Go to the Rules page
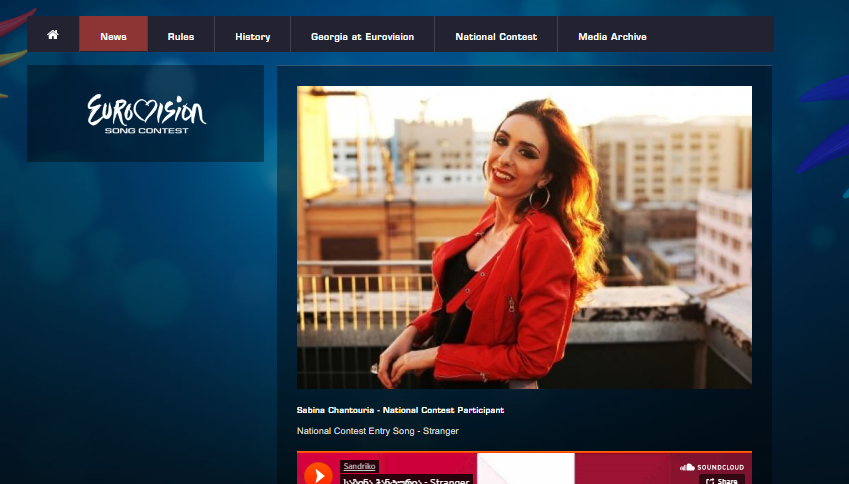849x484 pixels. 181,36
